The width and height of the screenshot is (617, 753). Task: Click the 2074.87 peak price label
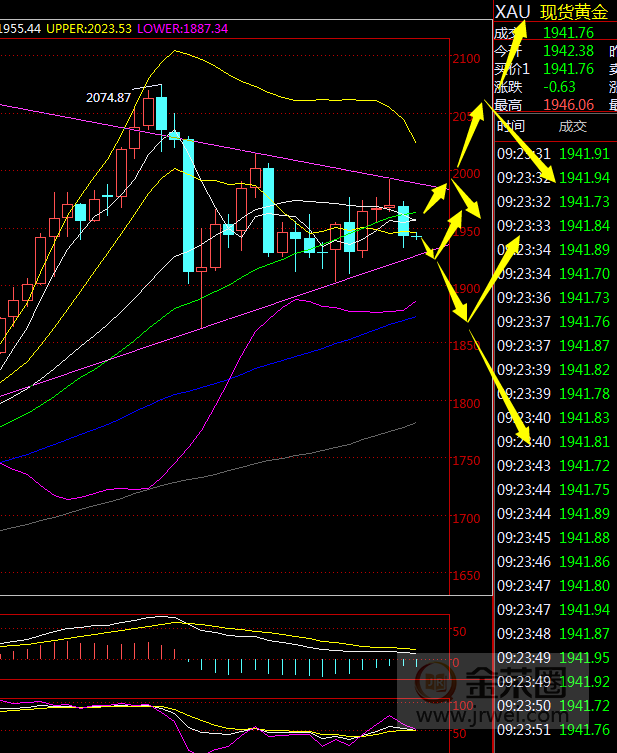tap(109, 98)
